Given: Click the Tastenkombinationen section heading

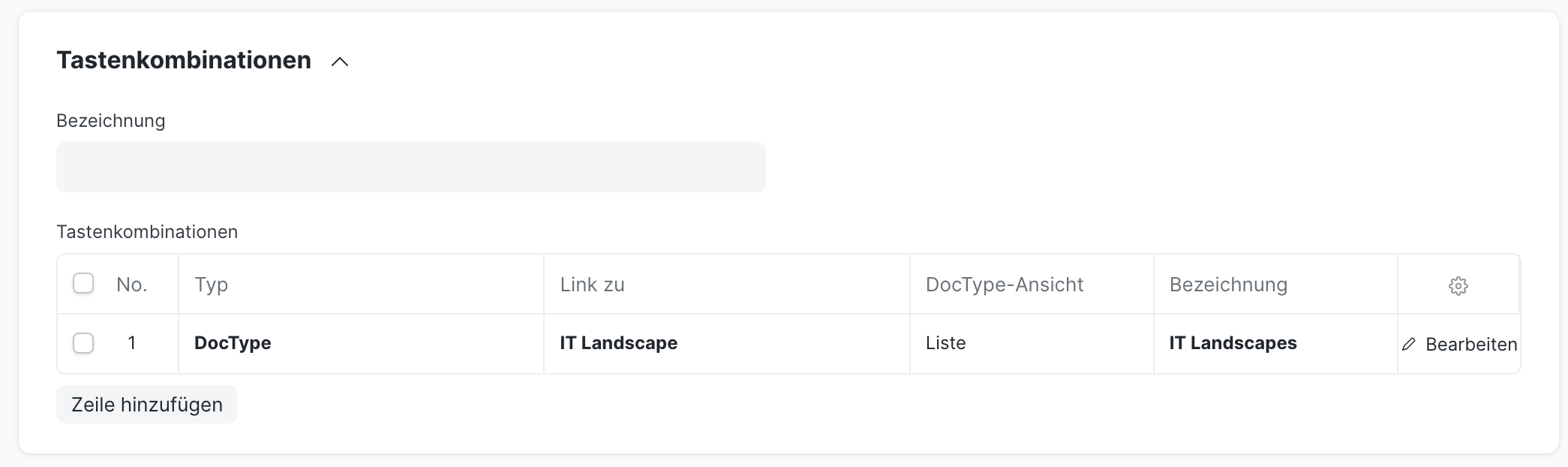Looking at the screenshot, I should [184, 60].
